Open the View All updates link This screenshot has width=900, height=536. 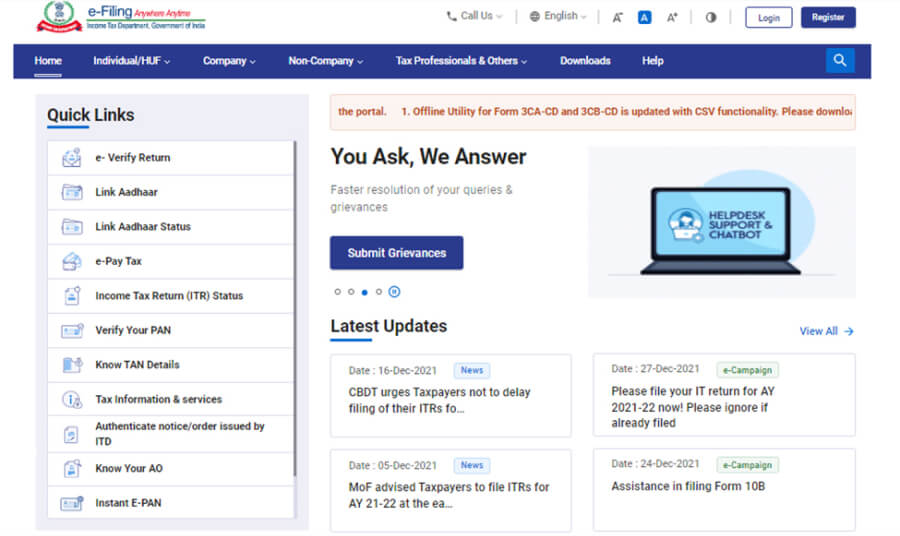click(826, 331)
